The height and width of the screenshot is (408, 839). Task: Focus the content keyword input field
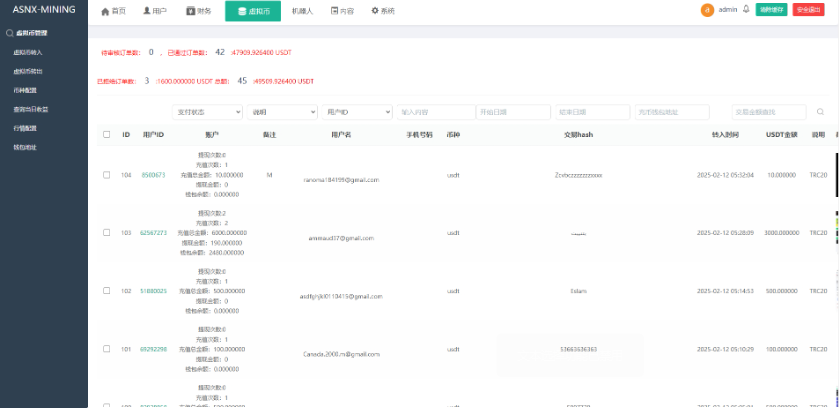[436, 112]
